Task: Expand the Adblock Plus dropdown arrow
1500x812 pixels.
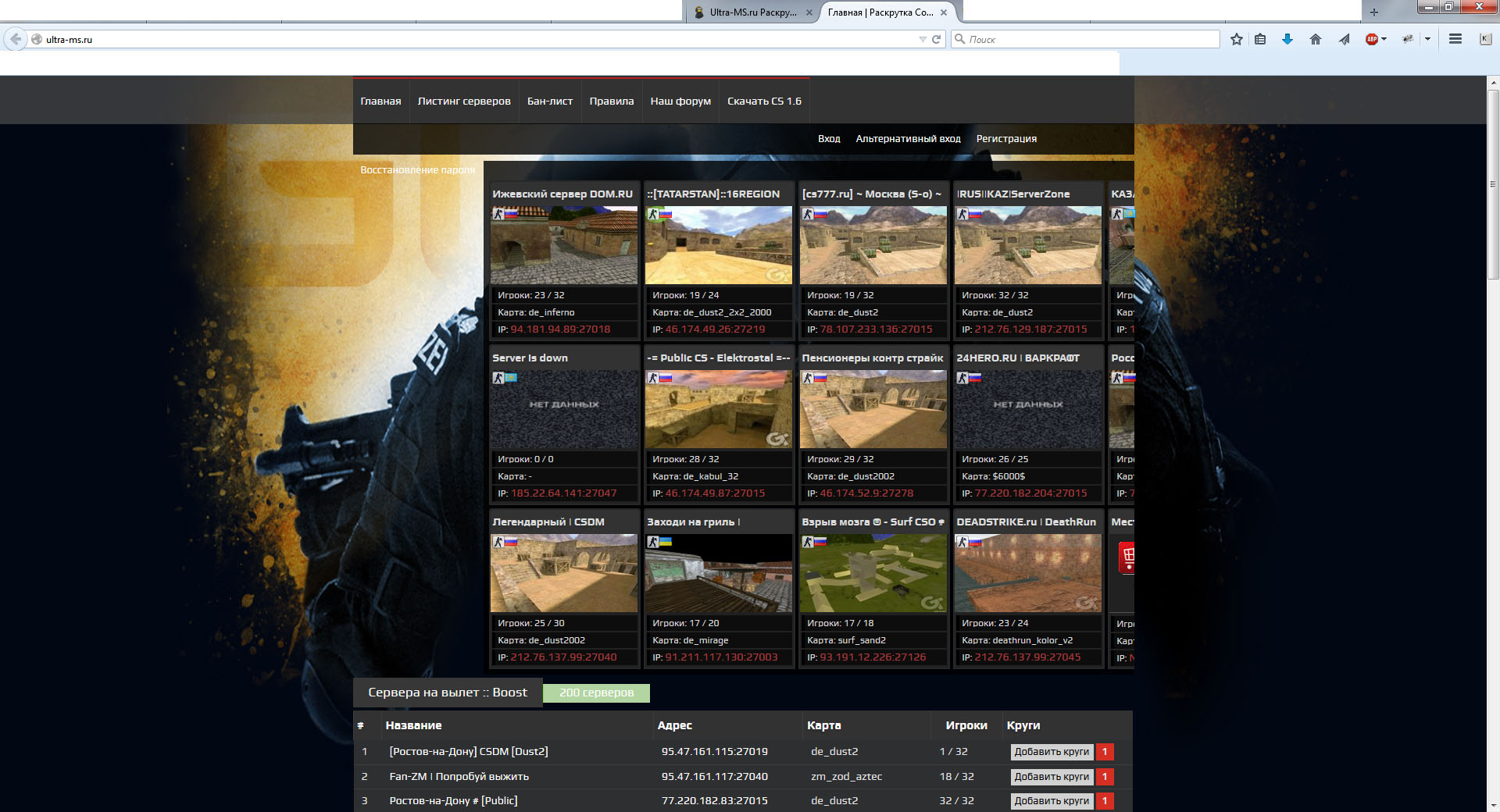Action: (x=1384, y=39)
